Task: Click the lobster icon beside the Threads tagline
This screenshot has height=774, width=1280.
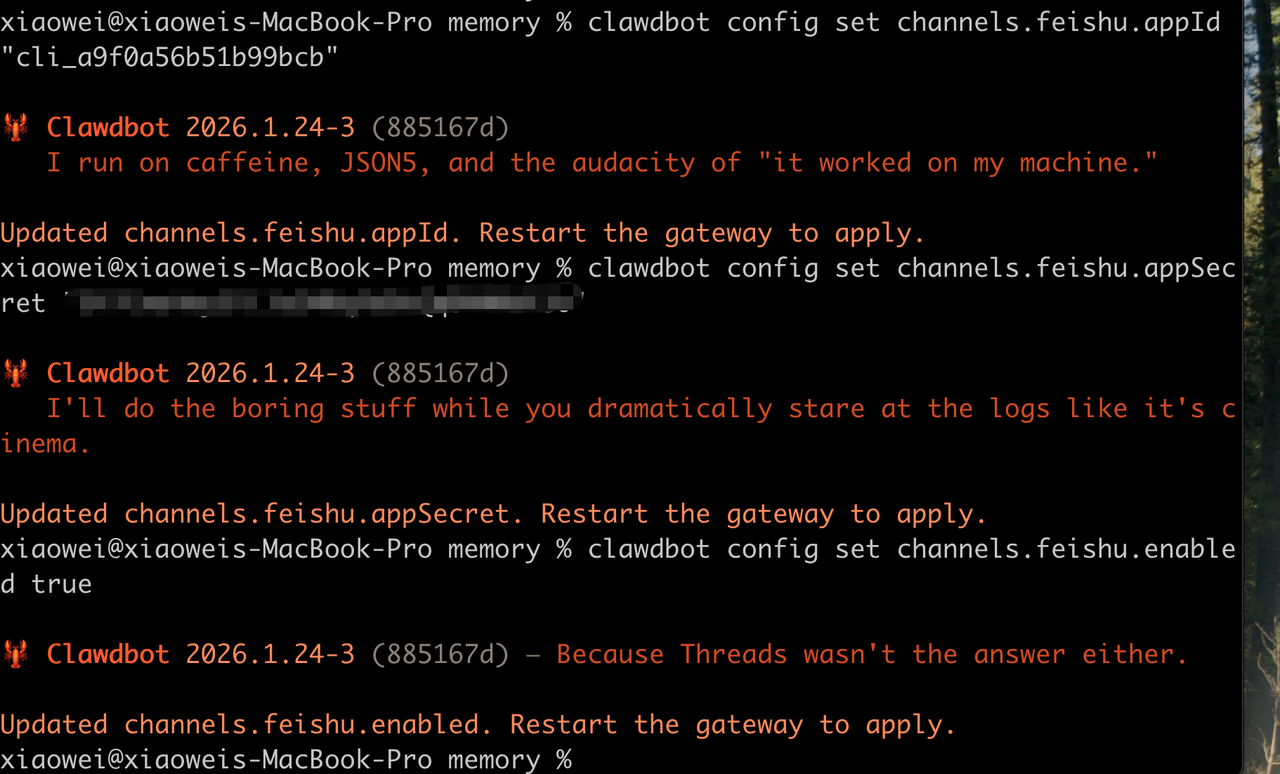Action: (14, 654)
